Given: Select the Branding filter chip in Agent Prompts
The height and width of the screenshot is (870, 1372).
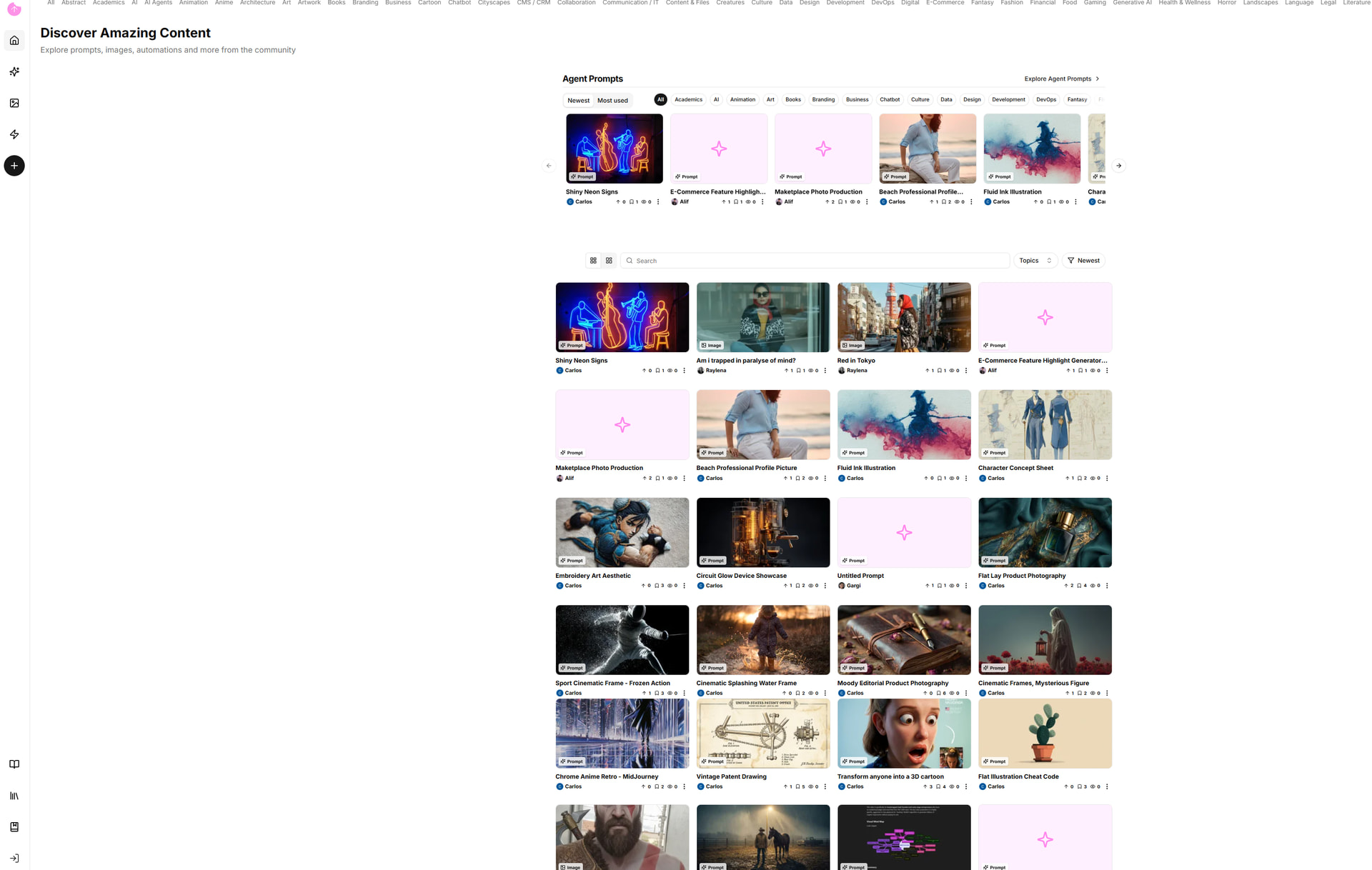Looking at the screenshot, I should tap(823, 100).
